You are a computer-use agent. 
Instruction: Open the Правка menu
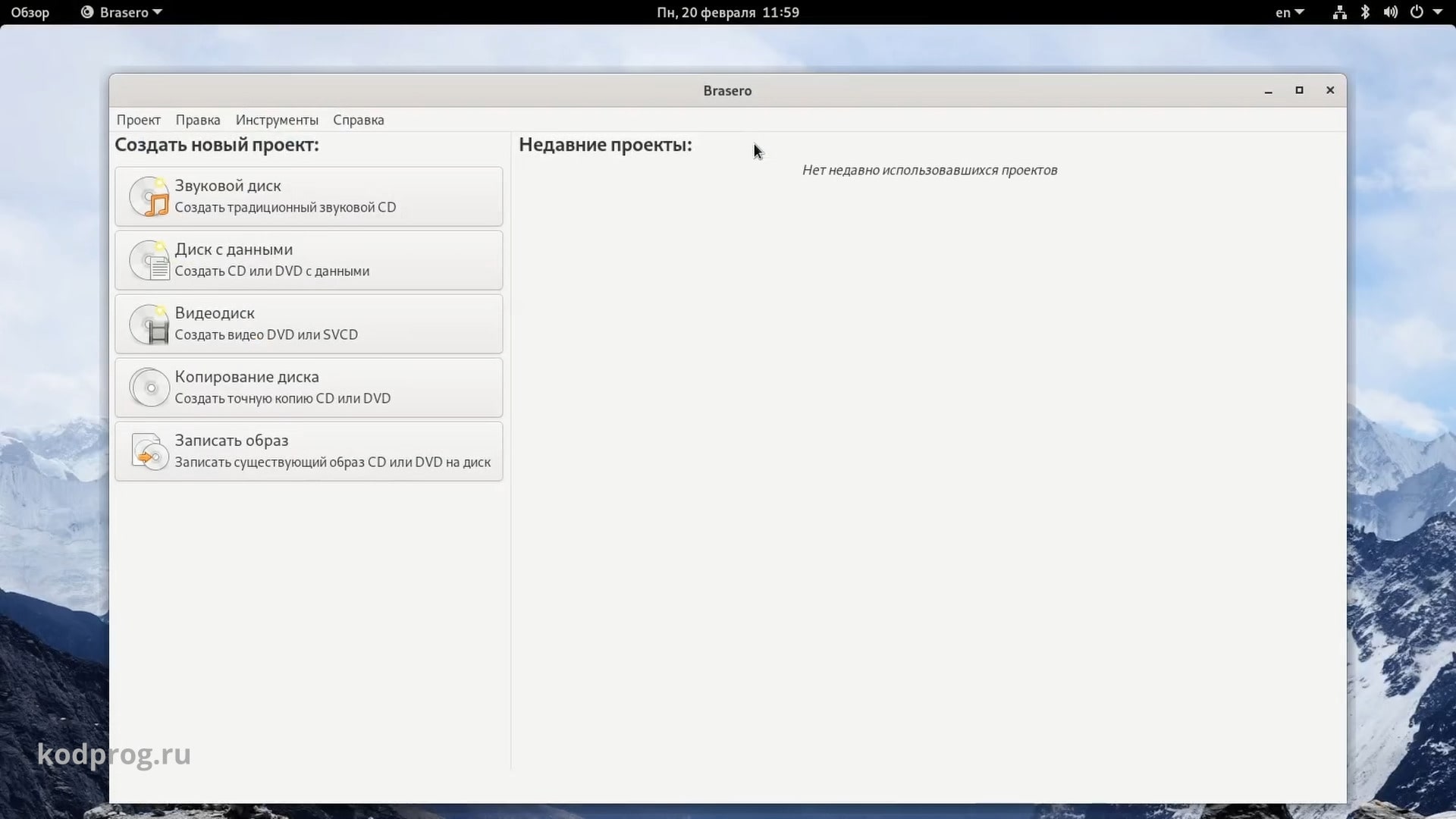pos(198,120)
